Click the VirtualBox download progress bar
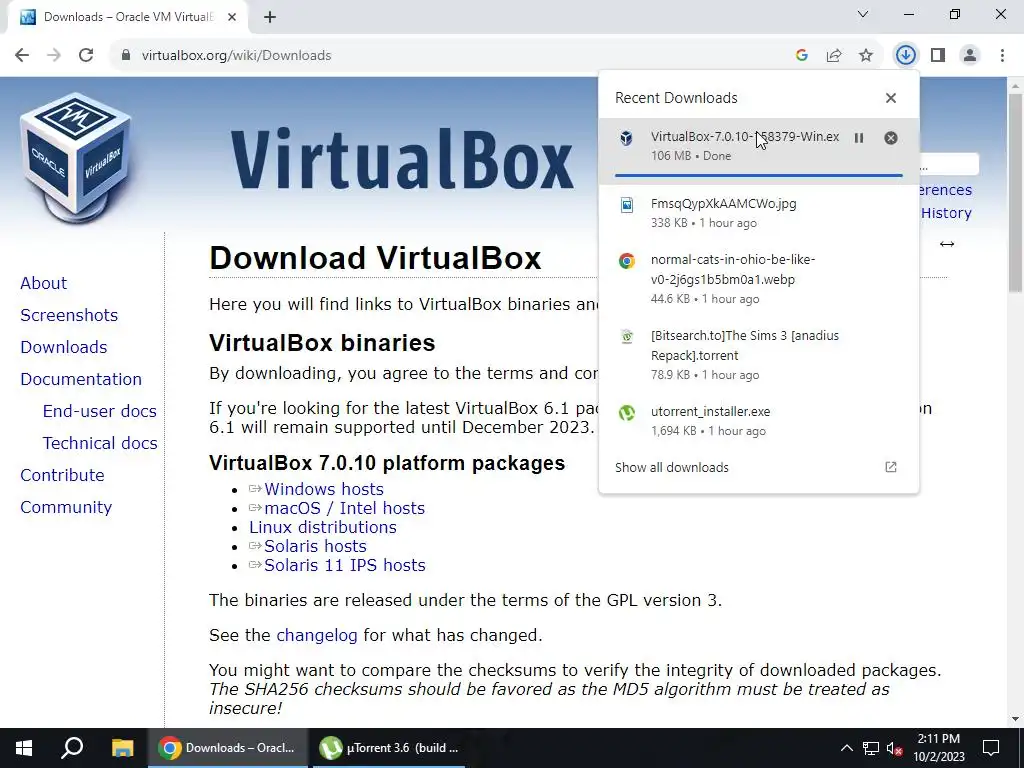1024x768 pixels. pyautogui.click(x=758, y=176)
